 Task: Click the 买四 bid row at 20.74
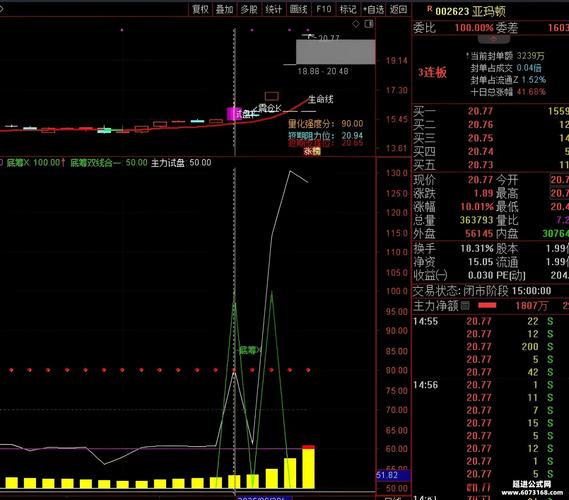pos(491,151)
